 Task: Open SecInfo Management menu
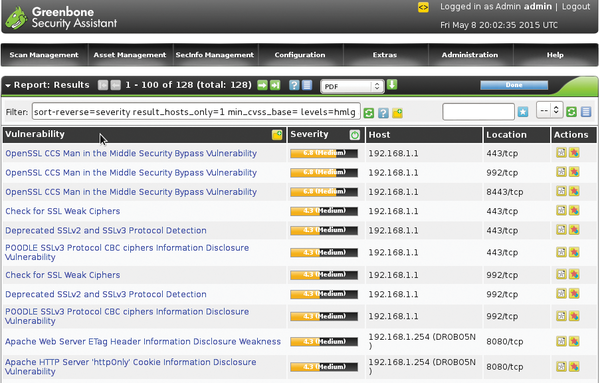click(x=215, y=55)
